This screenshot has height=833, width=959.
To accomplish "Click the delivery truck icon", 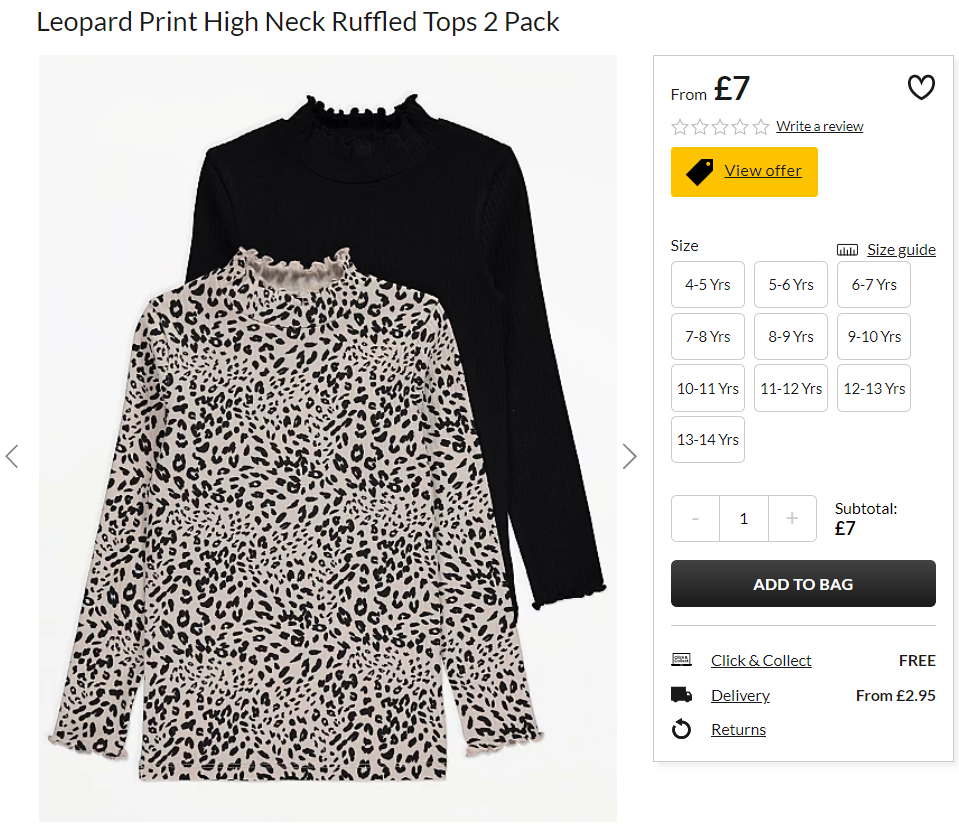I will pos(681,695).
